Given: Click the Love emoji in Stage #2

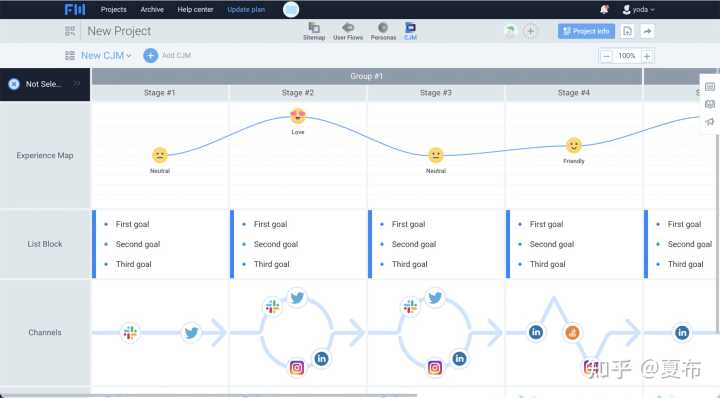Looking at the screenshot, I should click(x=298, y=116).
